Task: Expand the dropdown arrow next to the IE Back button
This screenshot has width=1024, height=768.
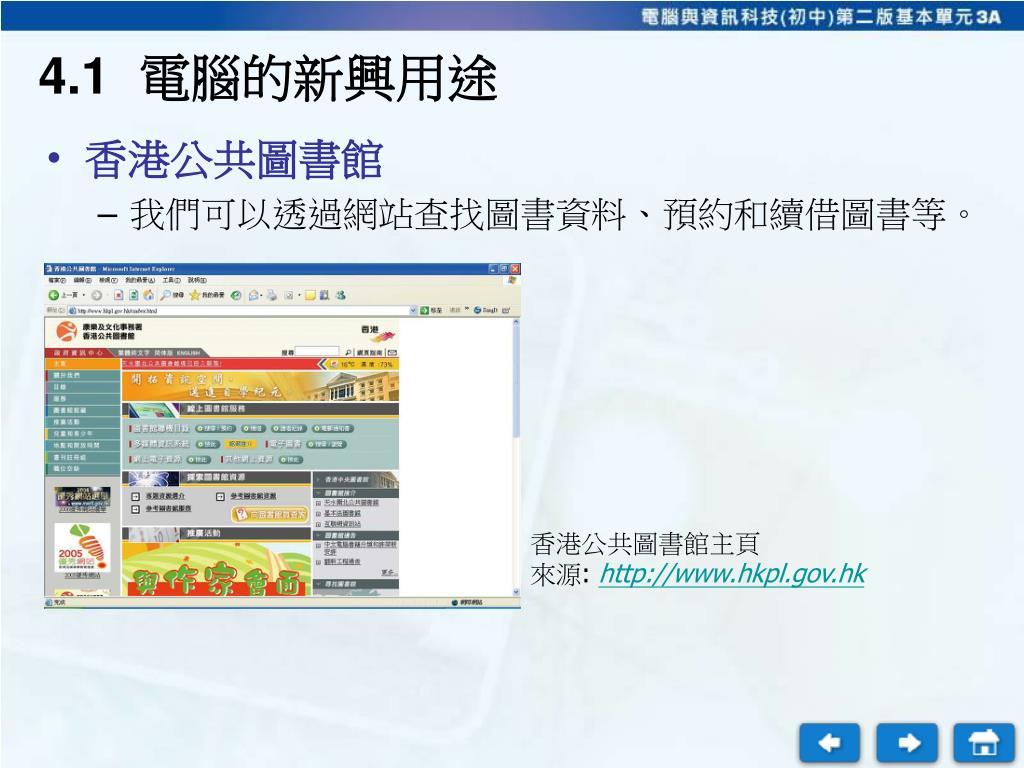Action: [84, 295]
